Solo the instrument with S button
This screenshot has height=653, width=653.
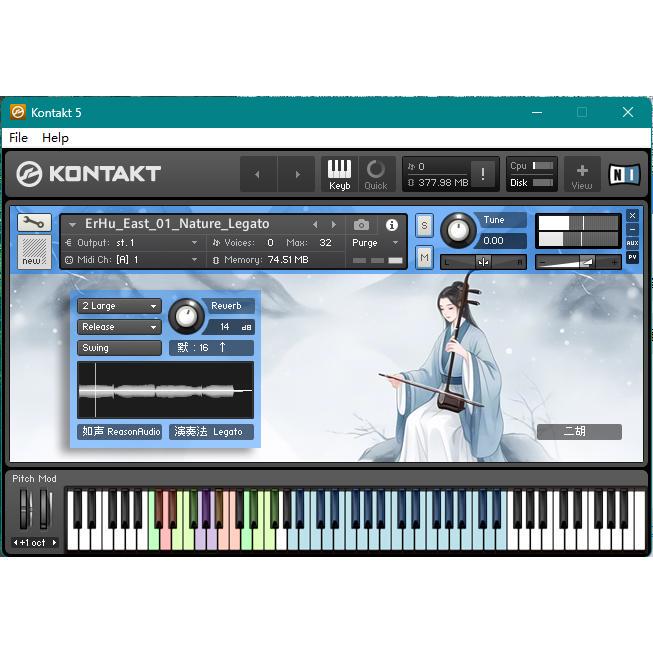point(424,226)
